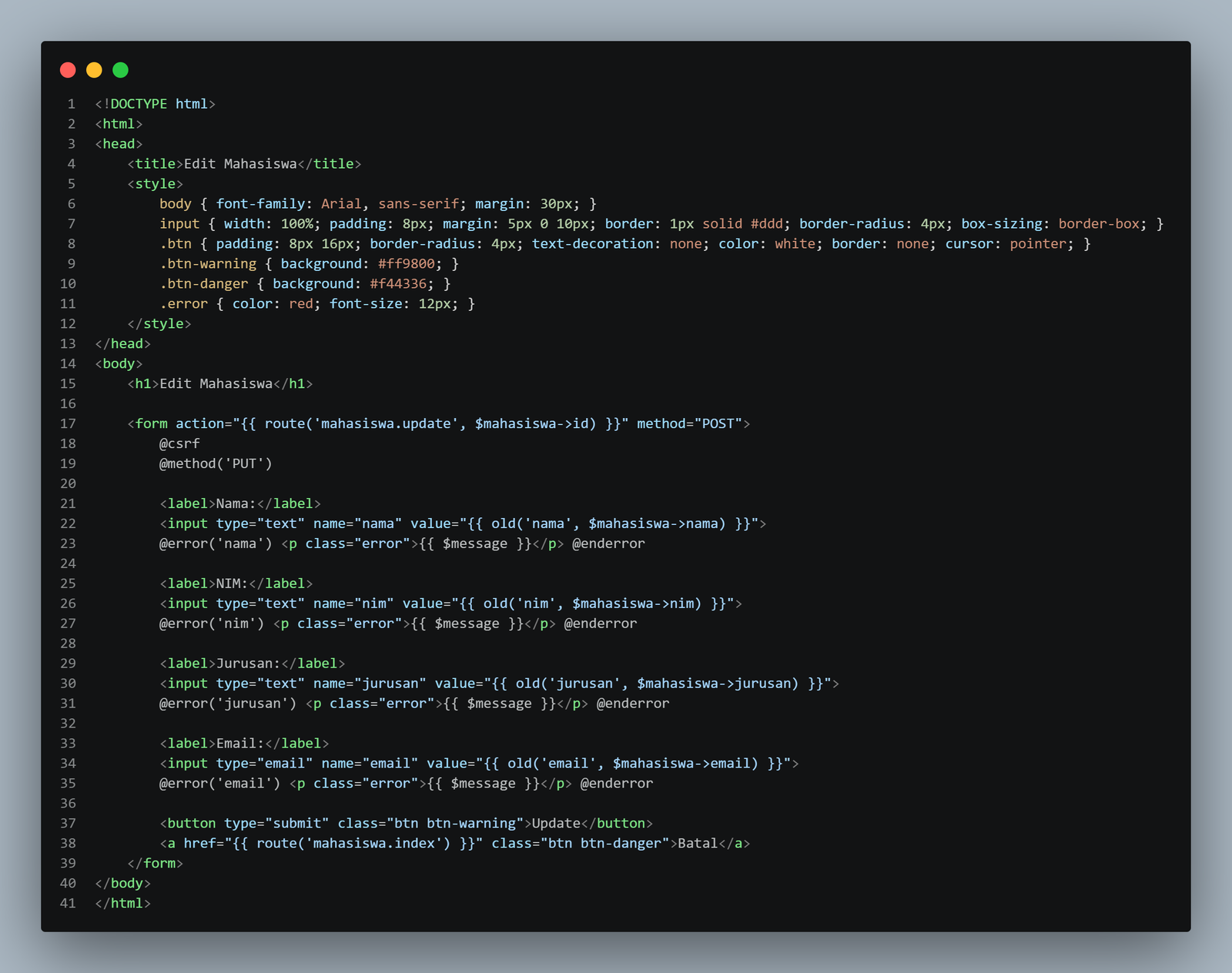The height and width of the screenshot is (973, 1232).
Task: Click line number 1 in the gutter
Action: 72,104
